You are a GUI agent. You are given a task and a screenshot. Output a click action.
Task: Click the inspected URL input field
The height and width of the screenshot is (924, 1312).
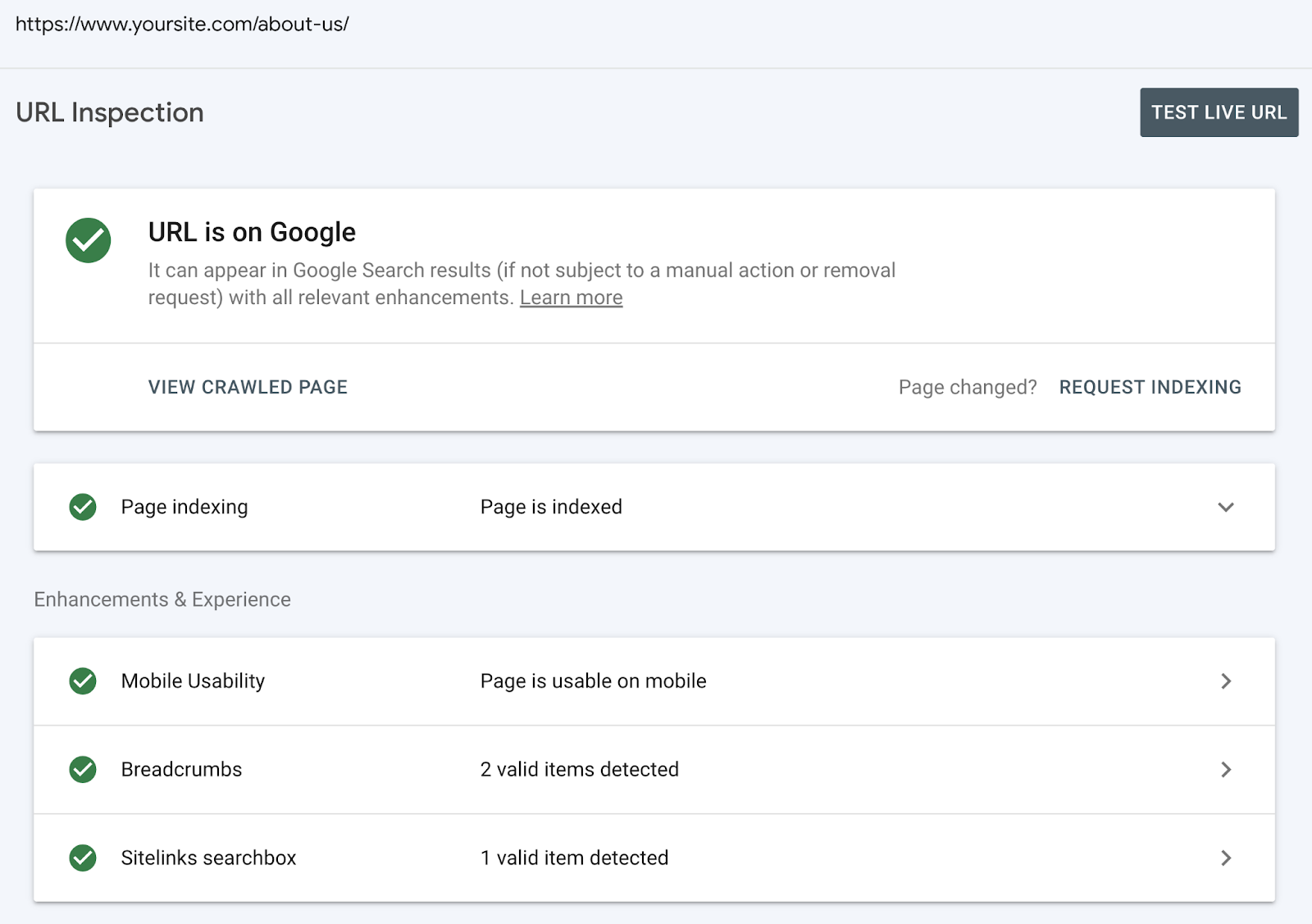click(183, 24)
